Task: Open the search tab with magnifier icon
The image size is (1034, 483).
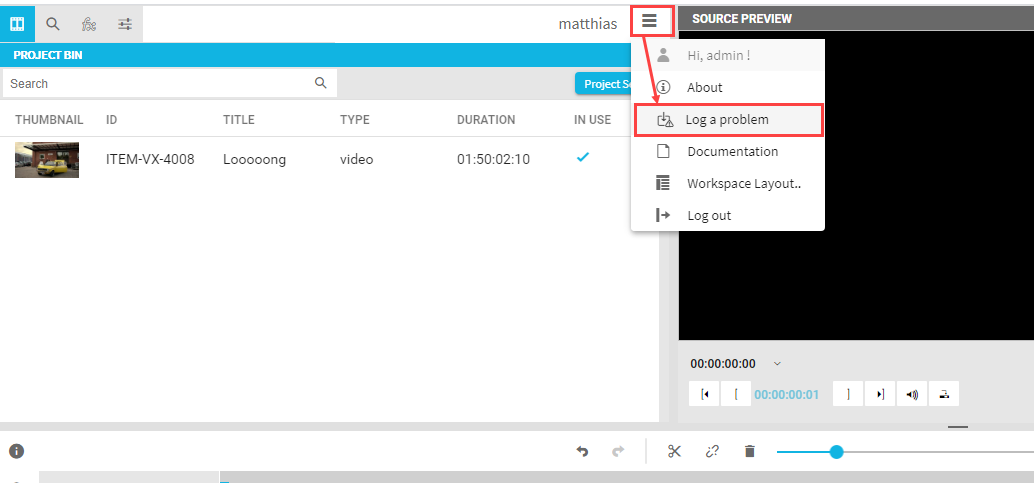Action: click(x=53, y=24)
